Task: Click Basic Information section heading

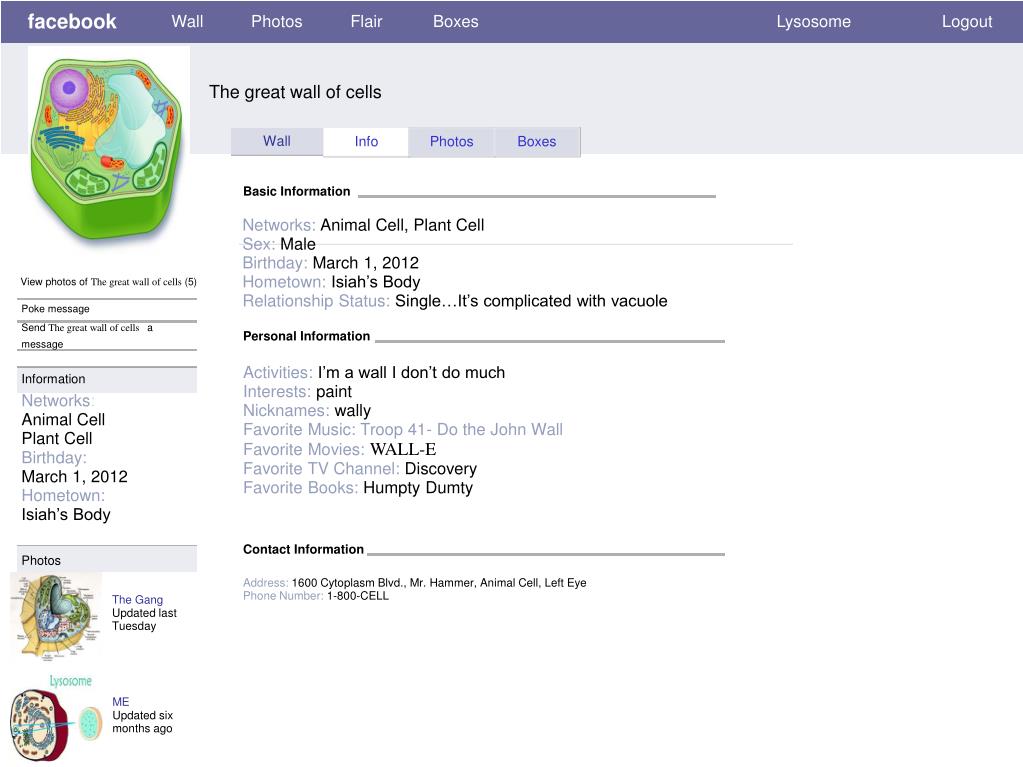Action: tap(296, 191)
